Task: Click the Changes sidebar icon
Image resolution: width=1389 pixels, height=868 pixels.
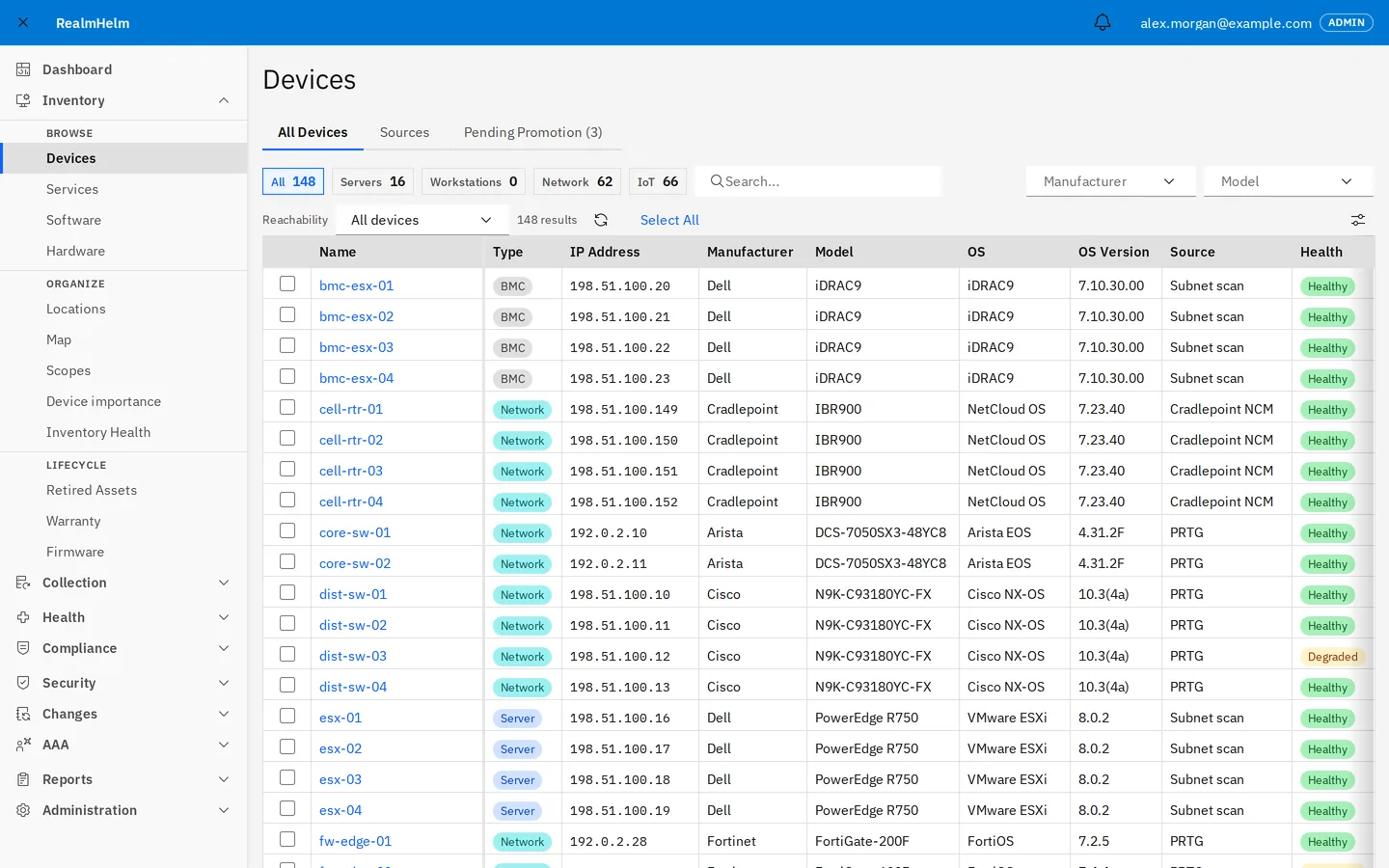Action: (23, 714)
